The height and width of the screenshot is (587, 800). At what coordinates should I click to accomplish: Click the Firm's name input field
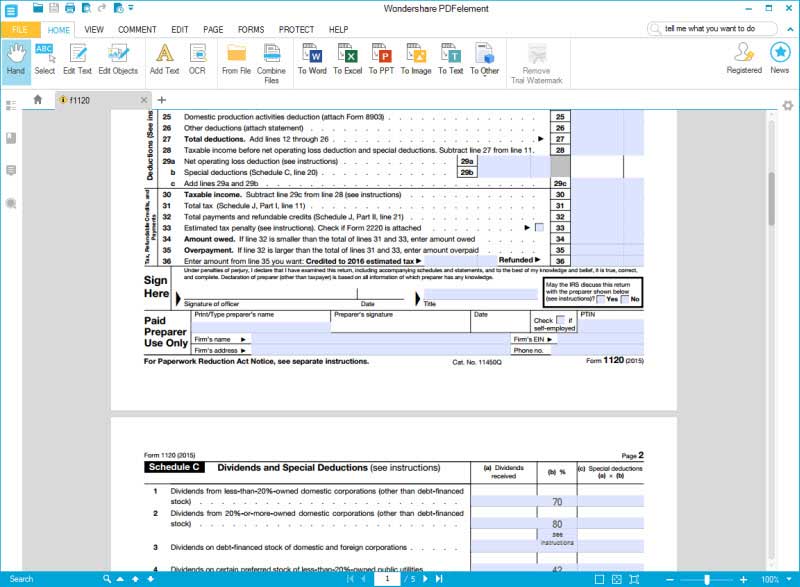[380, 339]
